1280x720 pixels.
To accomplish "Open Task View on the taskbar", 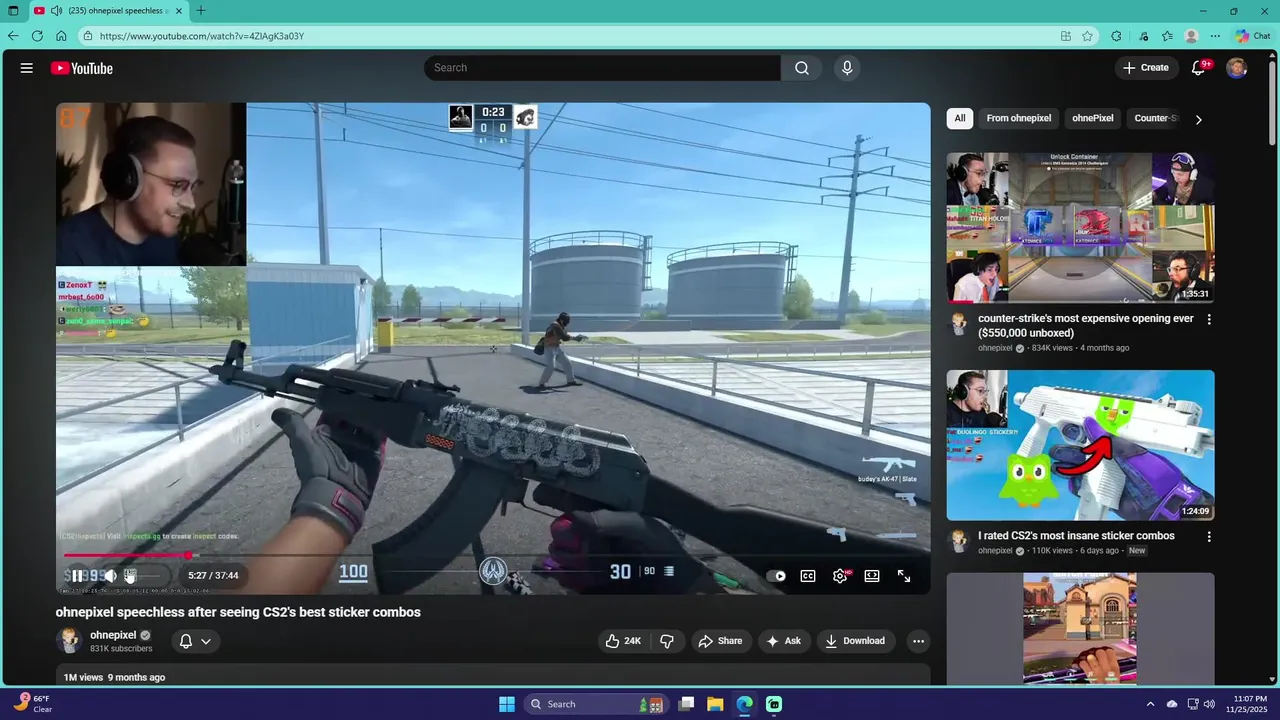I will [x=686, y=704].
